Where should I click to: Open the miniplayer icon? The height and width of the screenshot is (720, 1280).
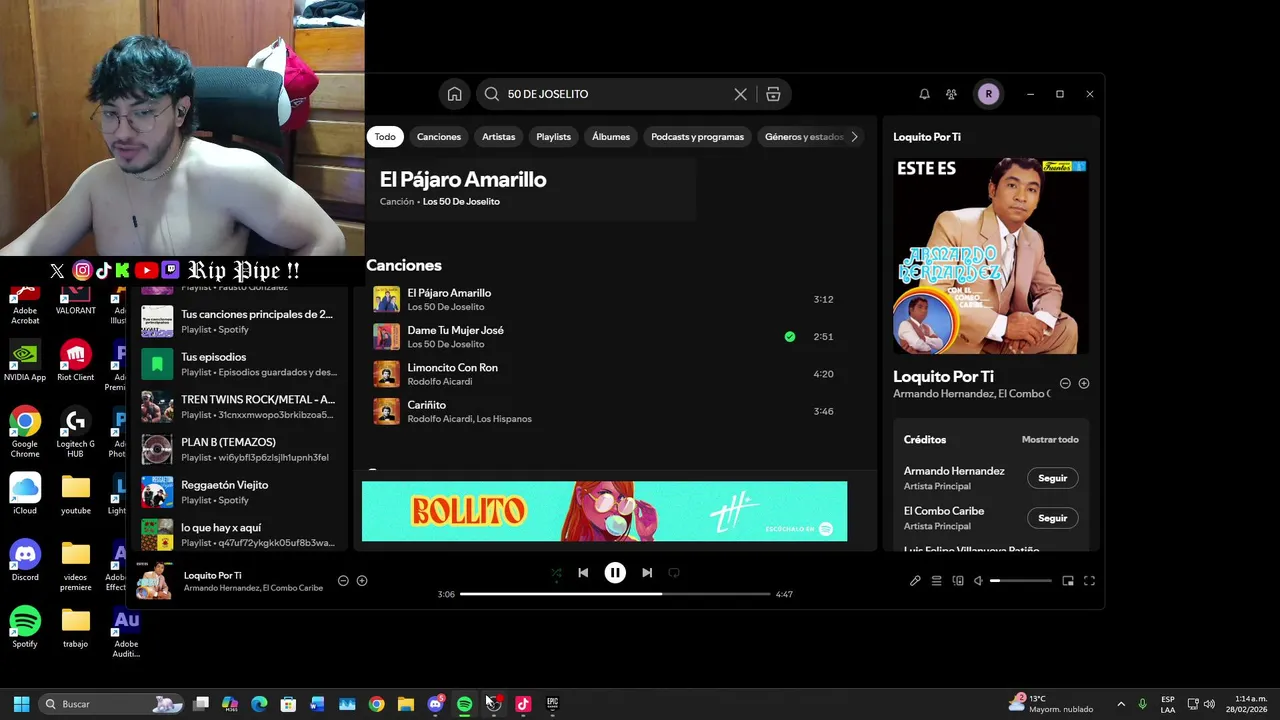[1068, 581]
